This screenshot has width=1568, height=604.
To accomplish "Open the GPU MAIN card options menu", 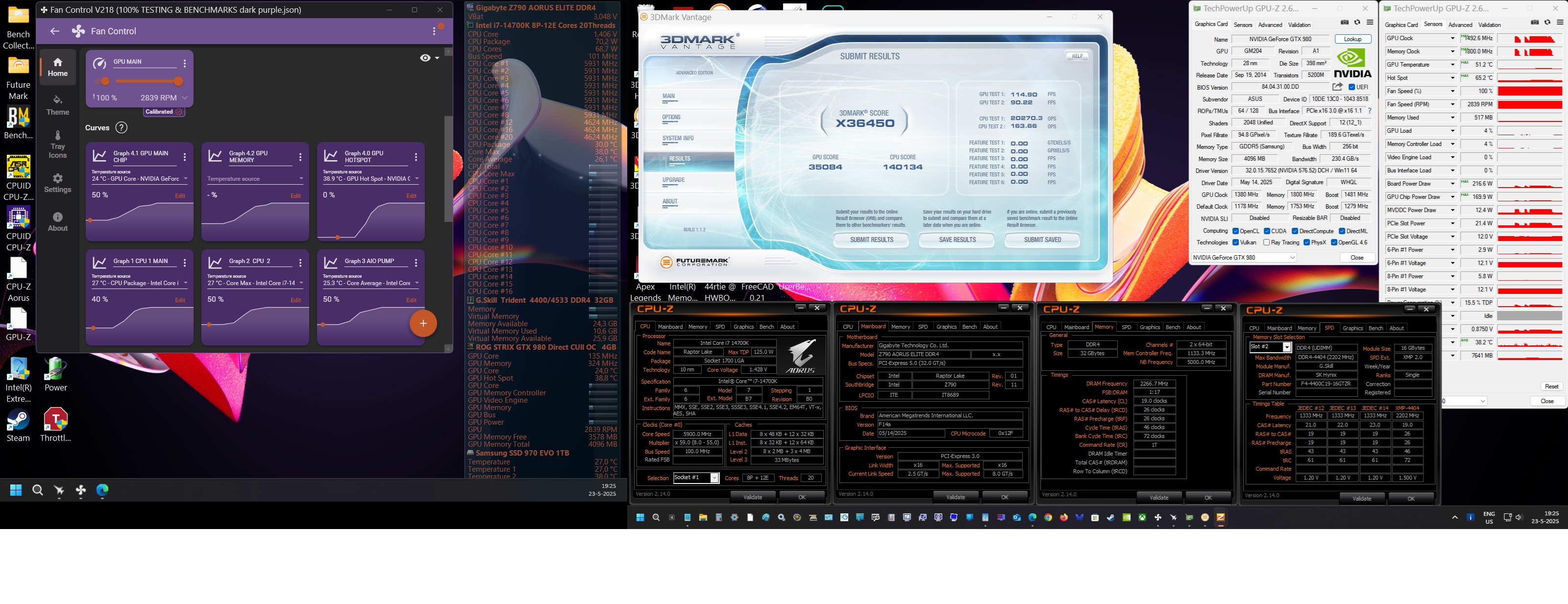I will 184,63.
